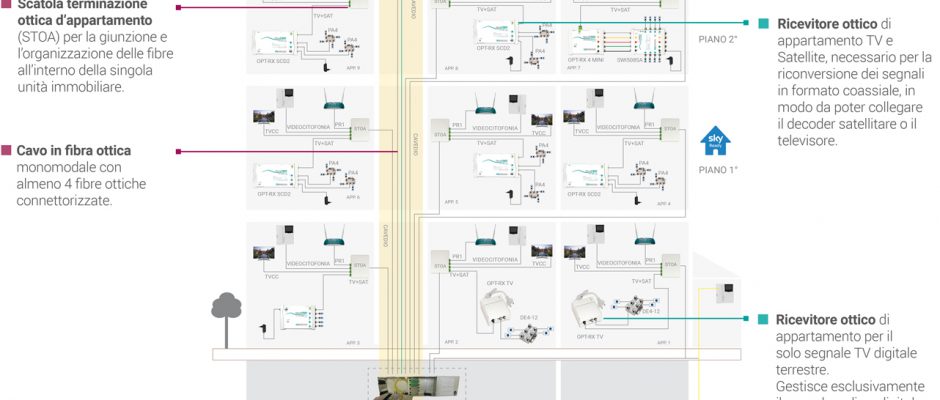Click the video intercom unit in APP 3
The image size is (940, 400).
coord(287,239)
